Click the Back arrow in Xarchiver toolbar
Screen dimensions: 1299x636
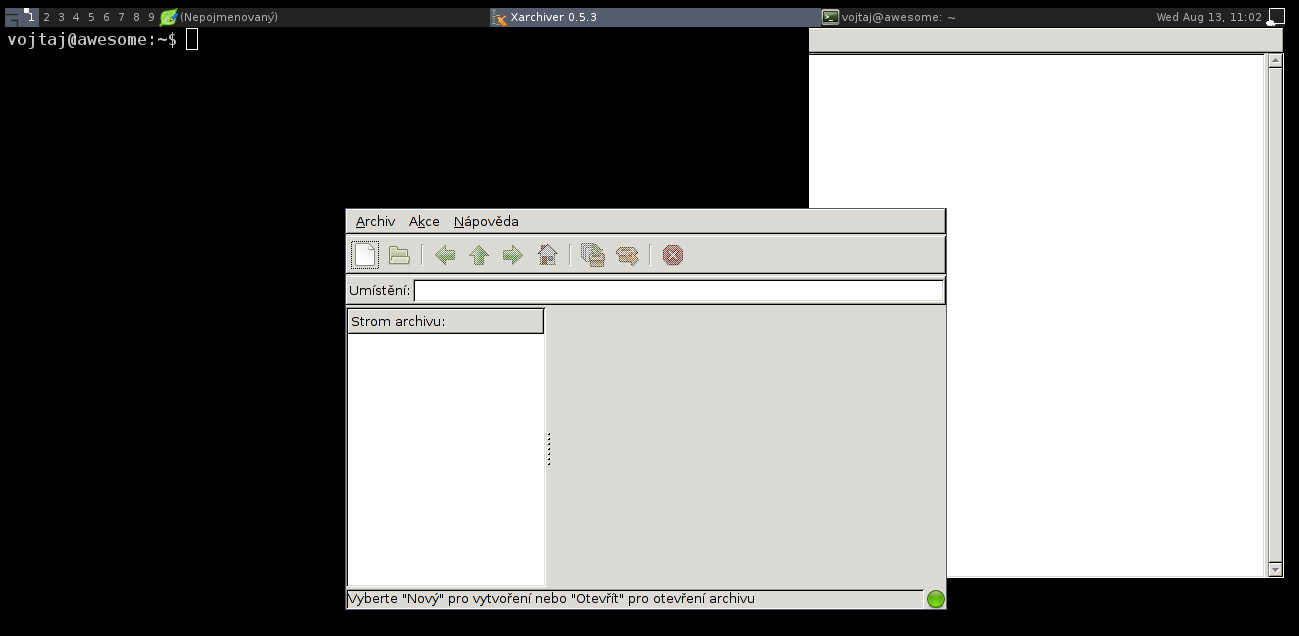click(x=445, y=255)
